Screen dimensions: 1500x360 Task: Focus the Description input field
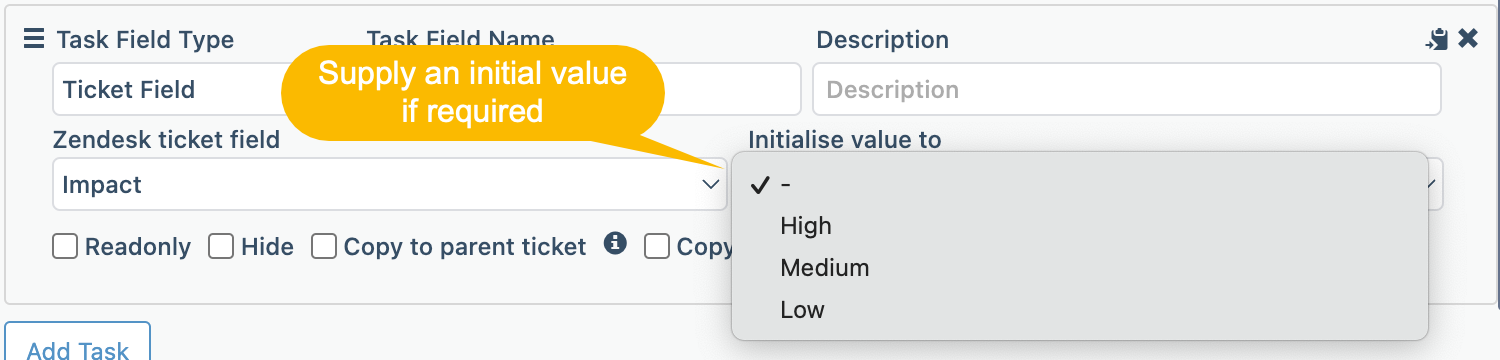(1127, 89)
